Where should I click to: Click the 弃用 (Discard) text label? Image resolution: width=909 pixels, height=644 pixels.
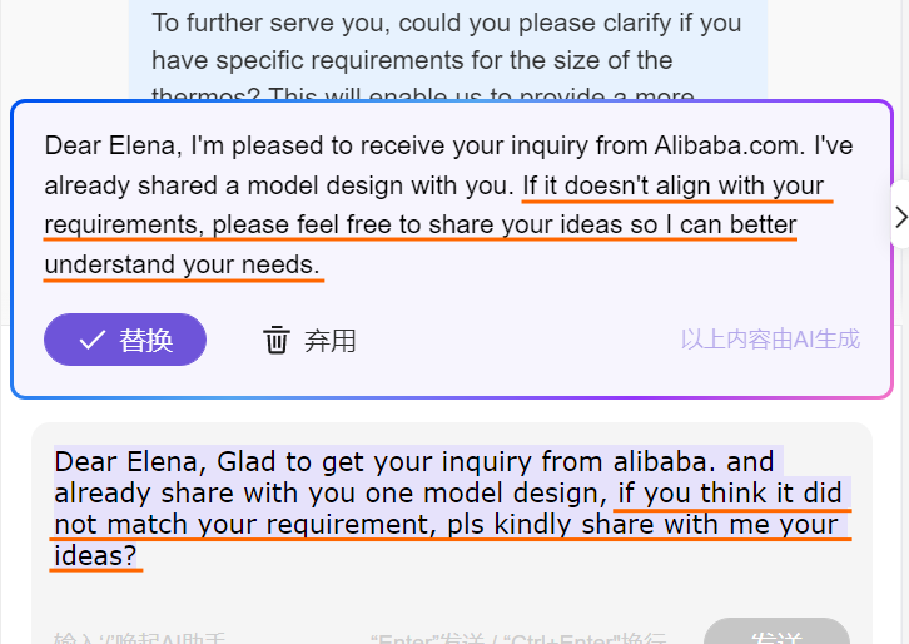click(330, 340)
